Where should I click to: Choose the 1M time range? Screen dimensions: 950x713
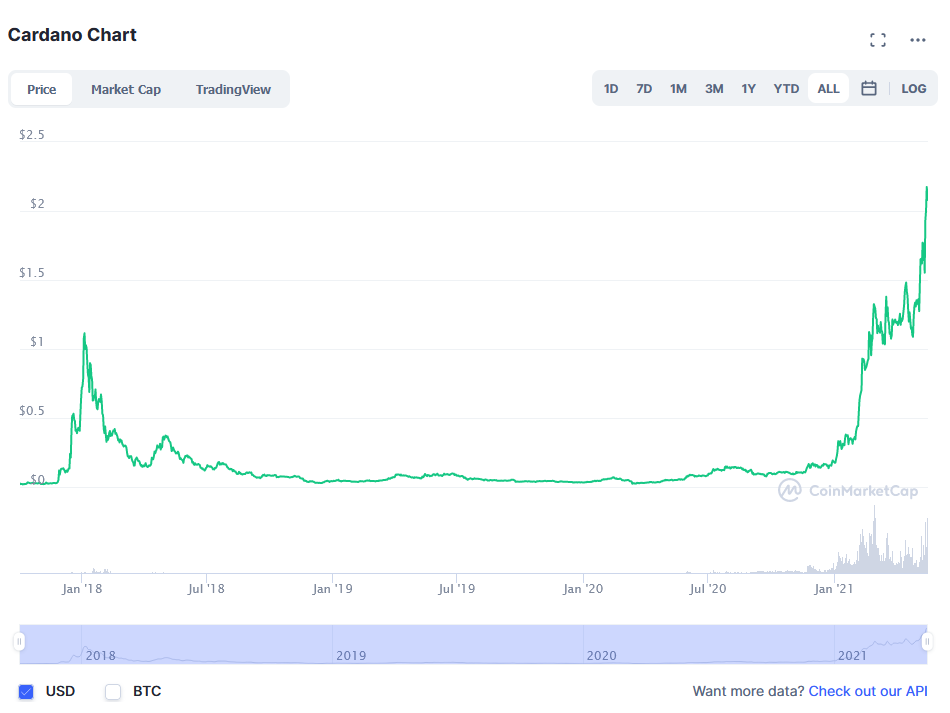pyautogui.click(x=678, y=88)
